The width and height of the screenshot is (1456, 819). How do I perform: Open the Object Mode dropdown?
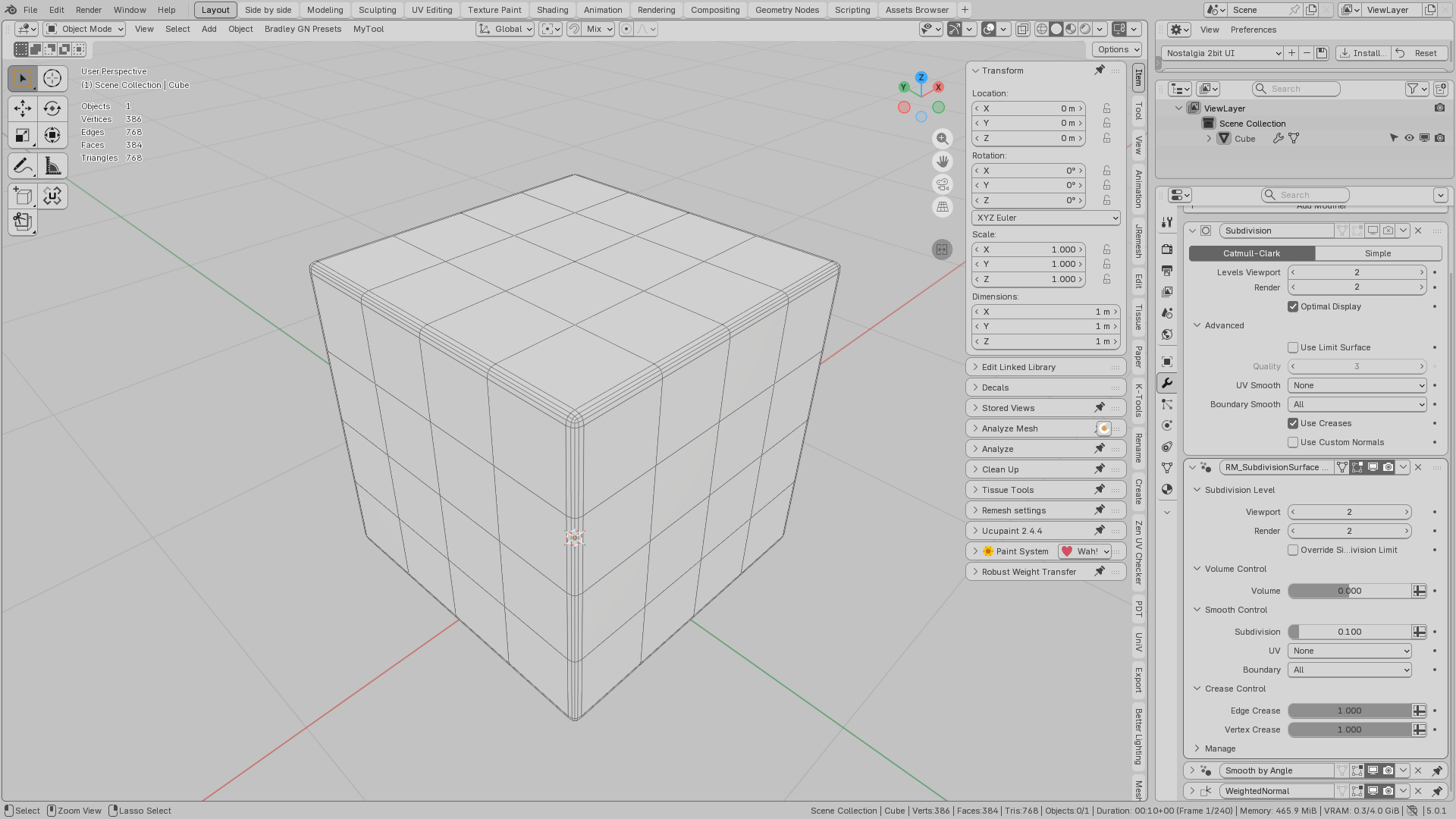click(x=84, y=29)
